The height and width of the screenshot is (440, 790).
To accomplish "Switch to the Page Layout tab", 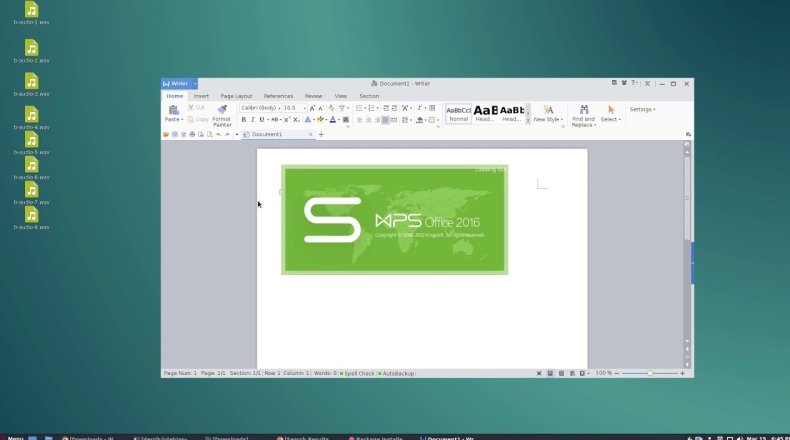I will 236,96.
